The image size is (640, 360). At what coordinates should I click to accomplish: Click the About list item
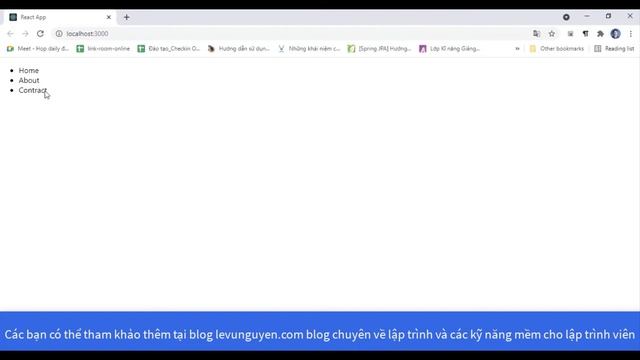(x=29, y=80)
